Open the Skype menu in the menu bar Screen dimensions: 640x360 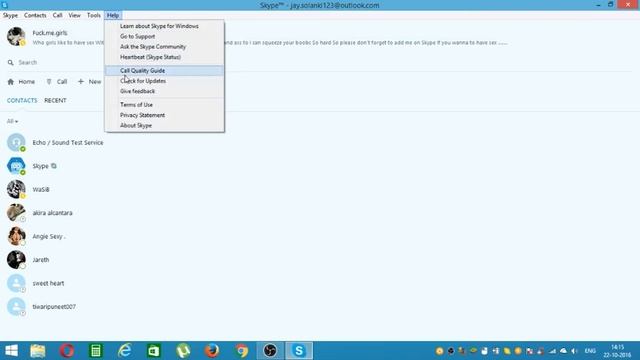tap(10, 15)
